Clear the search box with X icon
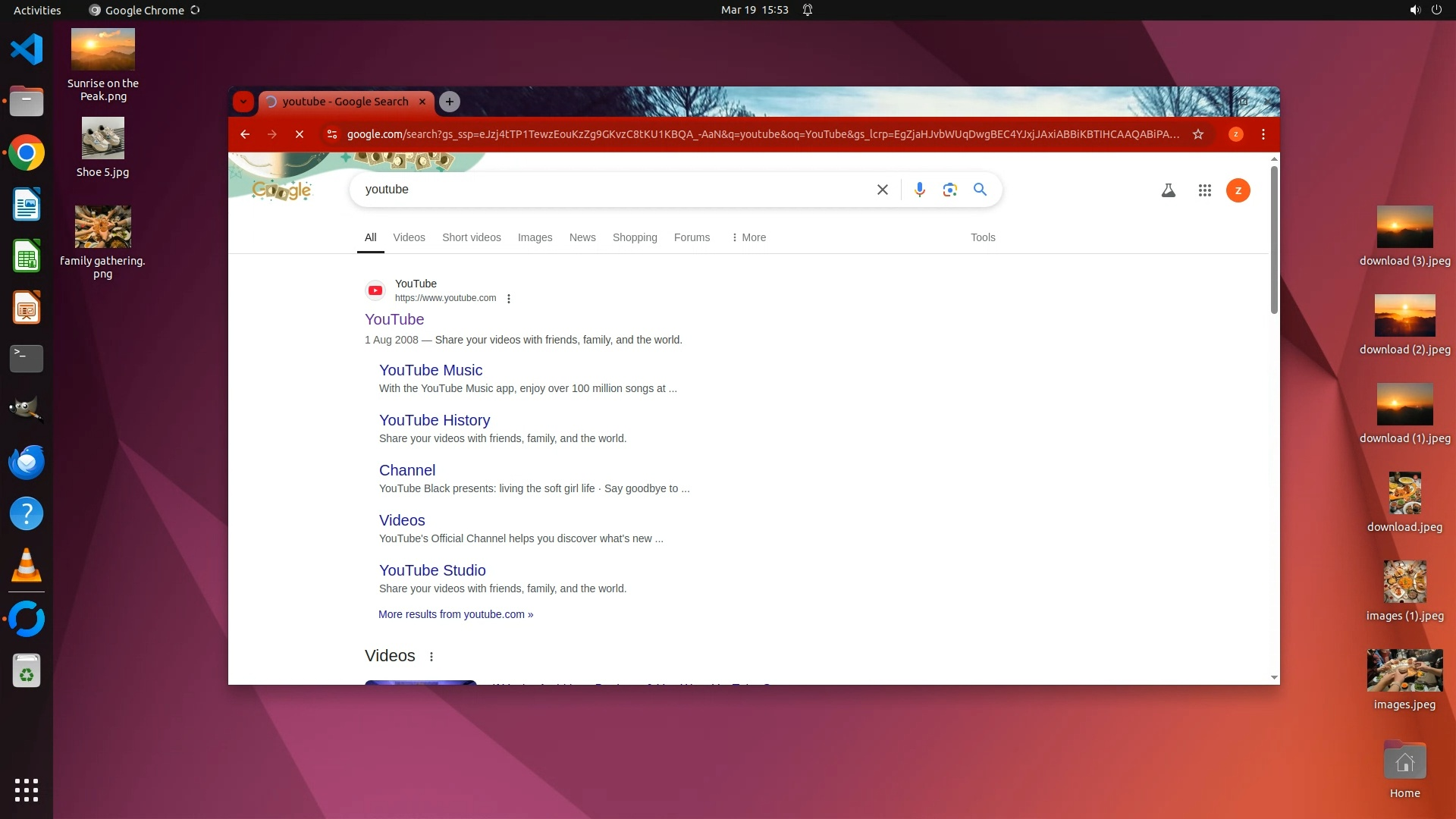 tap(882, 190)
